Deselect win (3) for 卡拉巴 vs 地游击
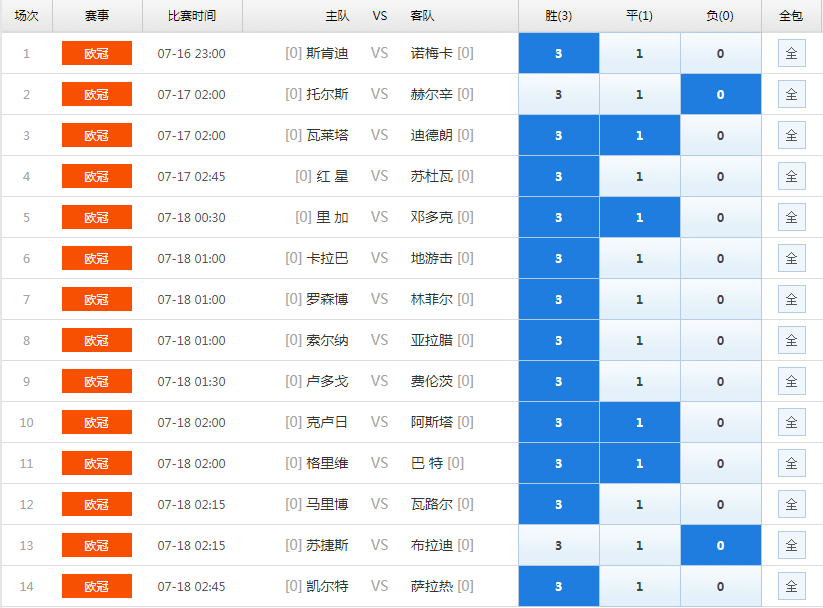 point(559,258)
